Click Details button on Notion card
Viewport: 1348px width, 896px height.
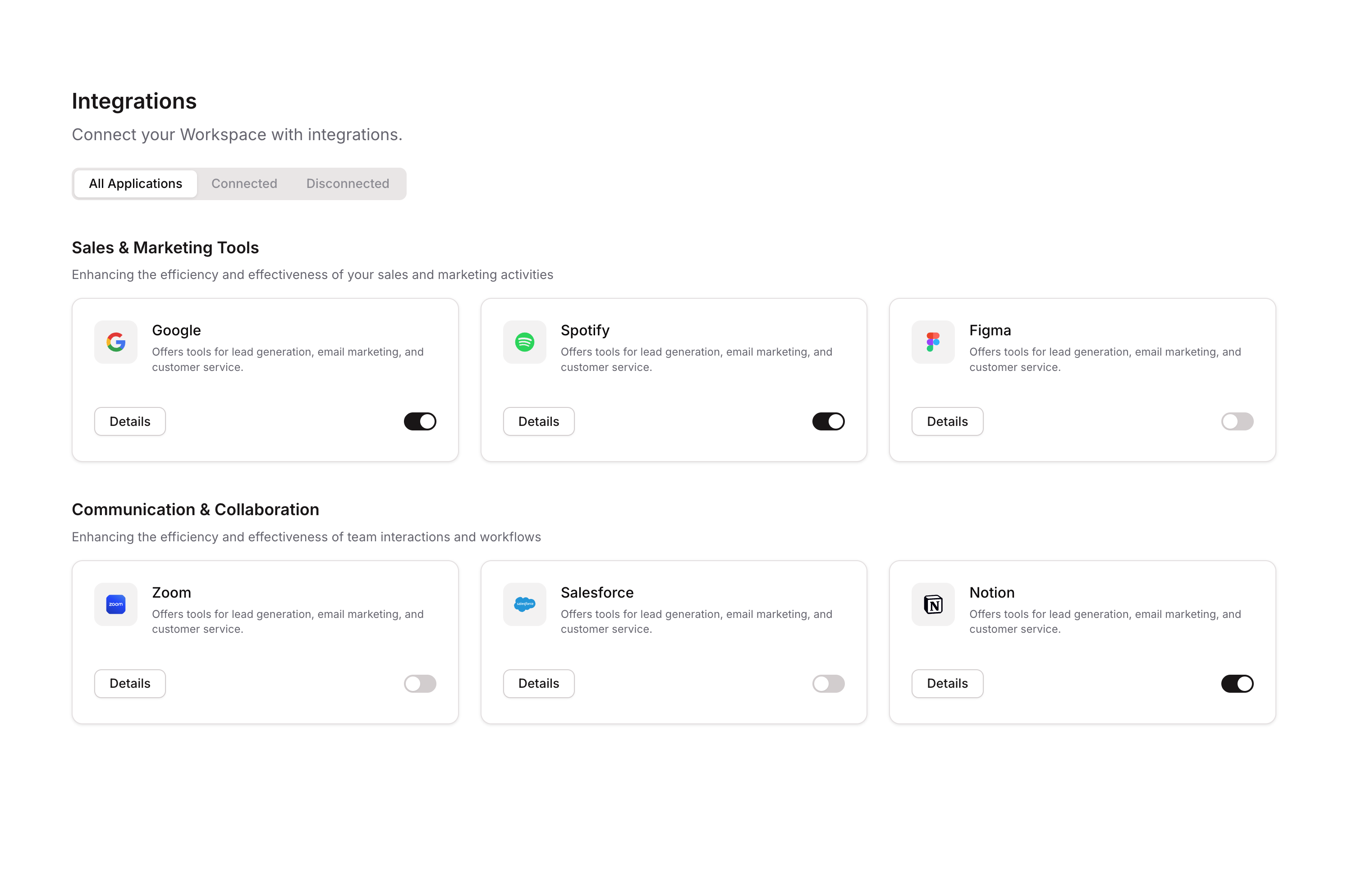click(947, 683)
